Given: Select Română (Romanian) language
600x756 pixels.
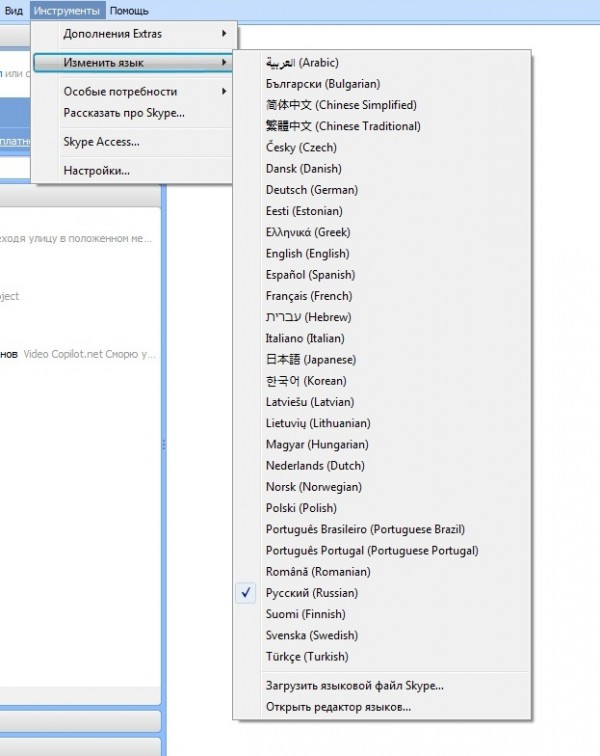Looking at the screenshot, I should point(382,572).
